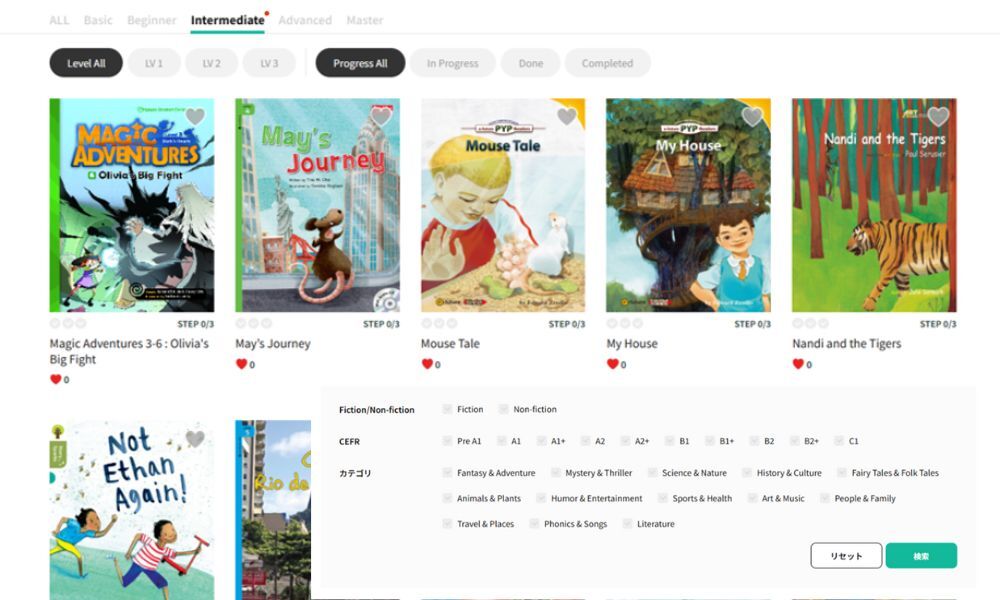Check the Phonics & Songs category
Screen dimensions: 1000x600
point(535,524)
